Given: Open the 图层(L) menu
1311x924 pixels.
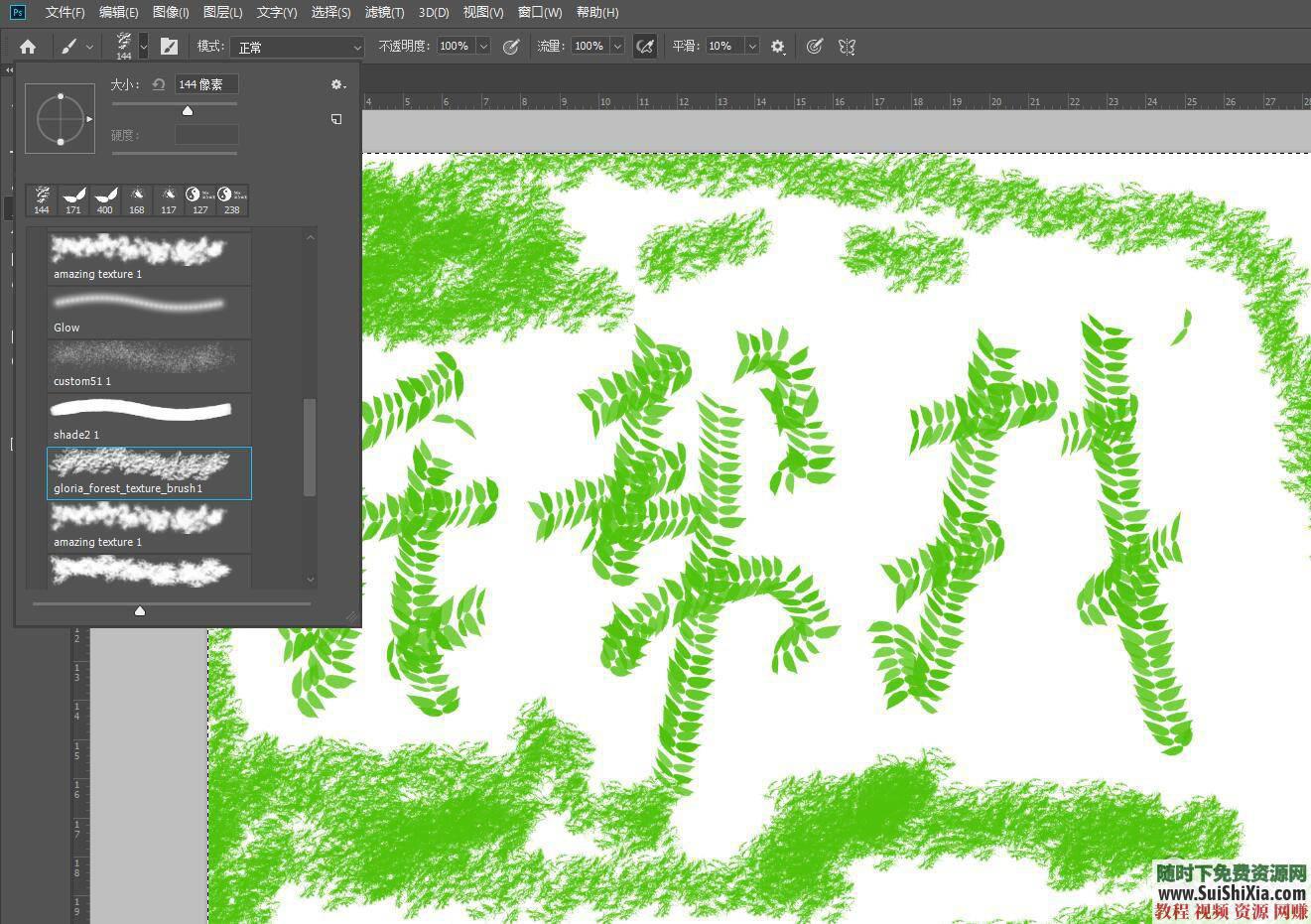Looking at the screenshot, I should click(x=222, y=12).
